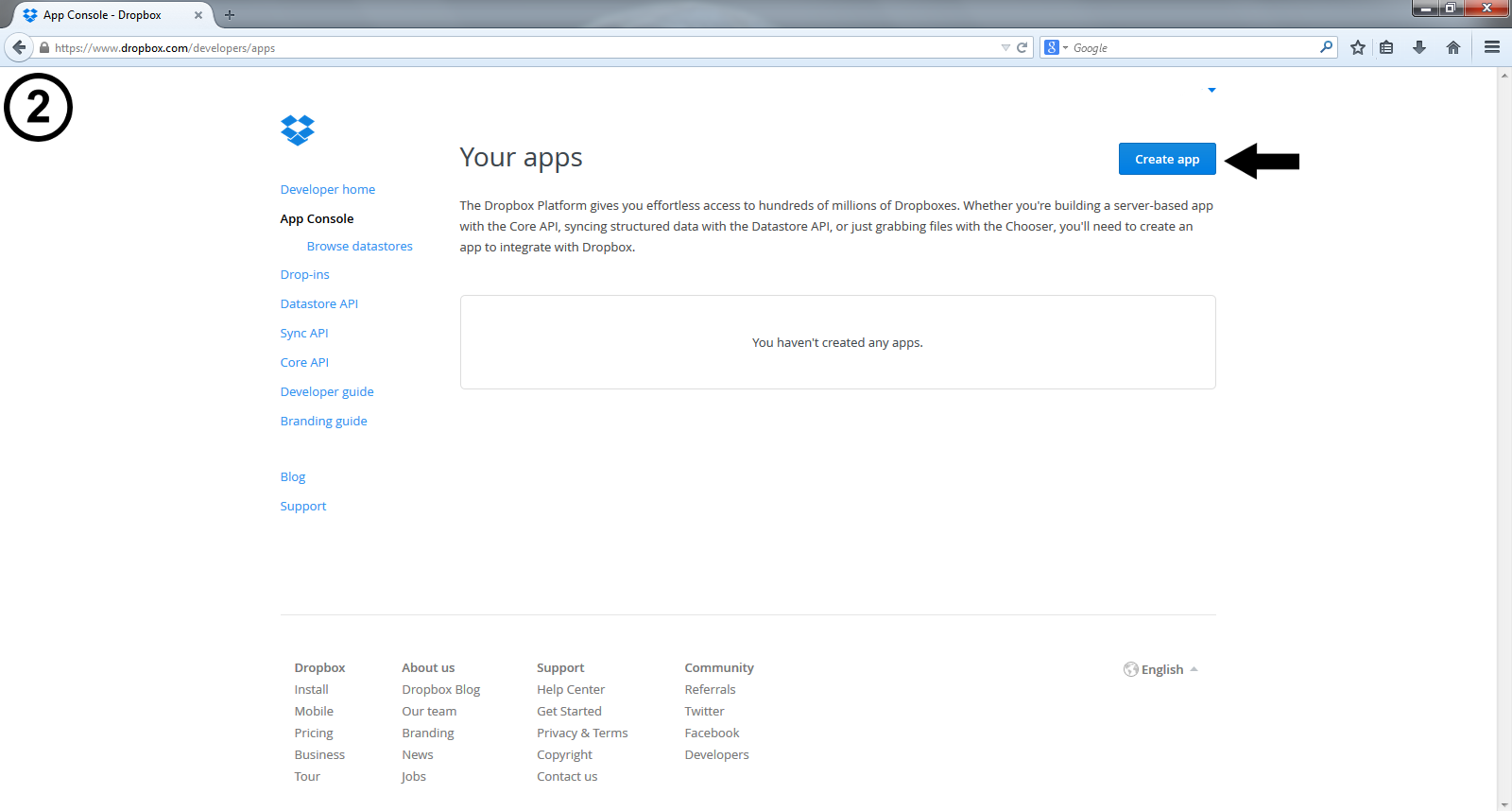Screen dimensions: 1512x811
Task: Open the Google search engine selector
Action: [x=1056, y=47]
